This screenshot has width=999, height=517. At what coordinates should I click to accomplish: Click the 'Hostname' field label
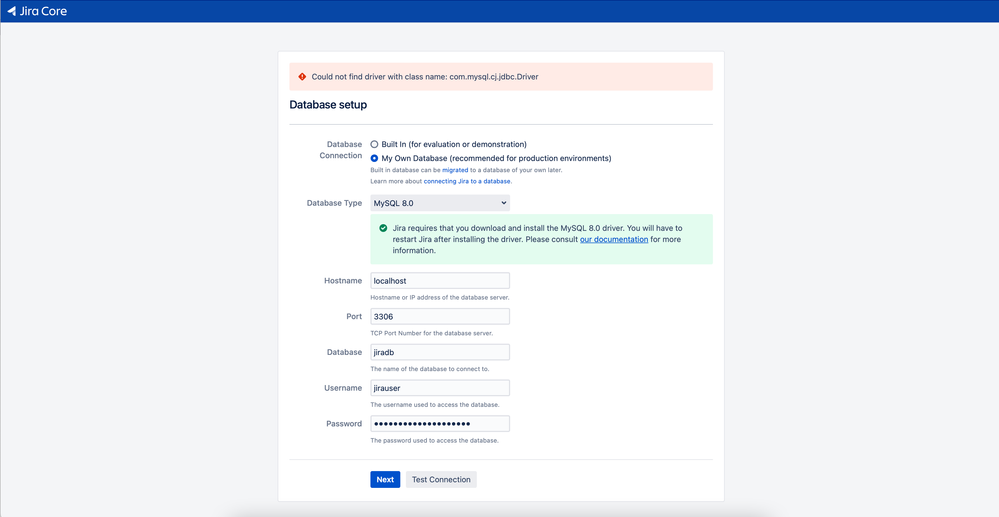pos(343,280)
